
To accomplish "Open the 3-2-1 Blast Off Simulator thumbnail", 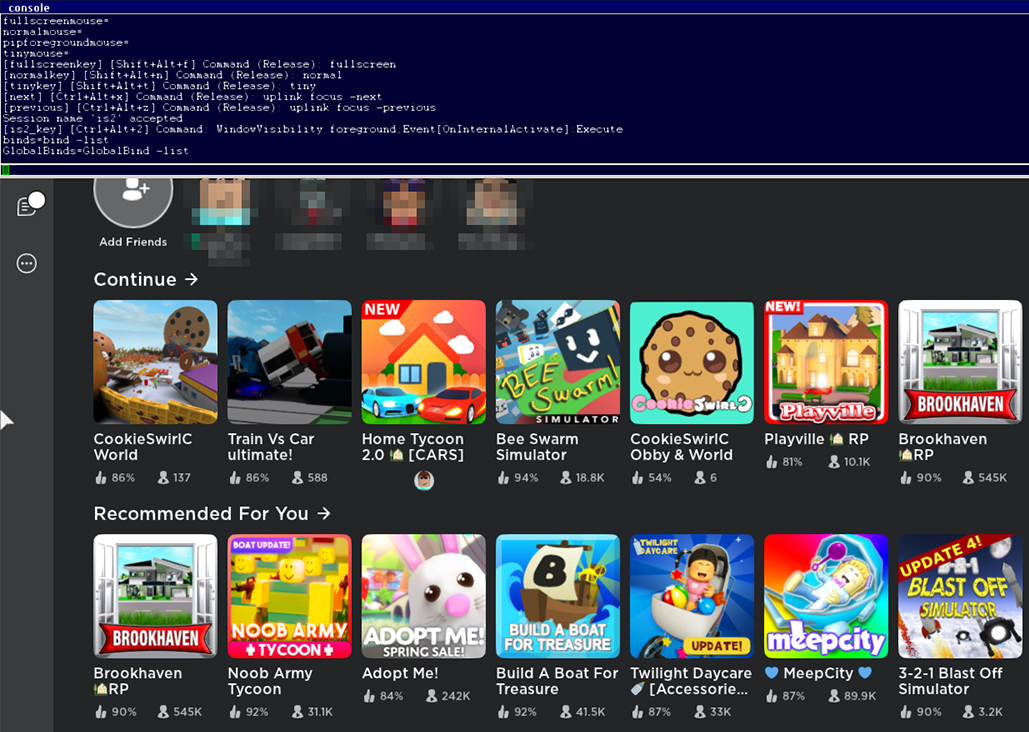I will tap(960, 596).
